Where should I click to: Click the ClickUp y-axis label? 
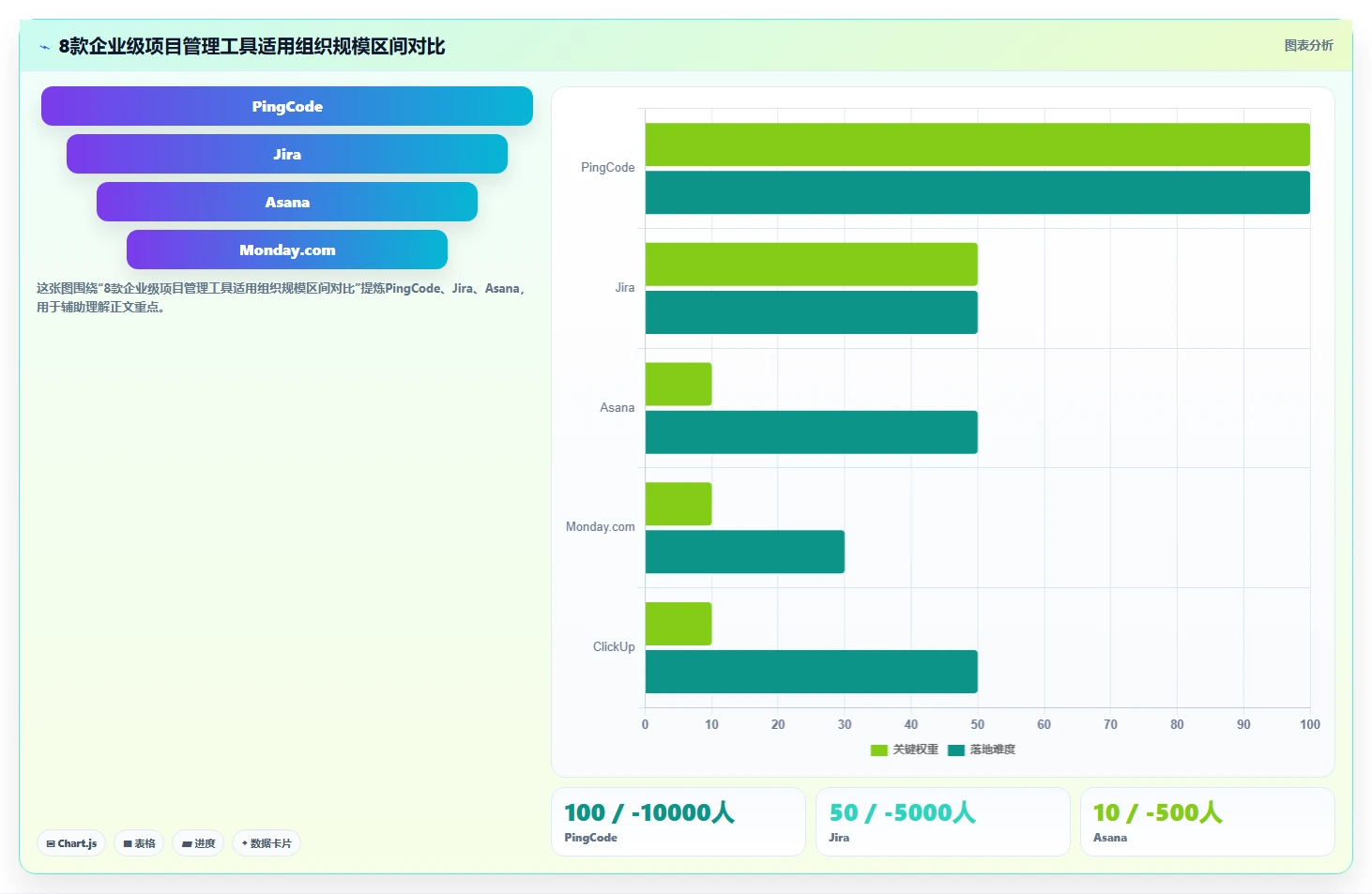(x=614, y=647)
